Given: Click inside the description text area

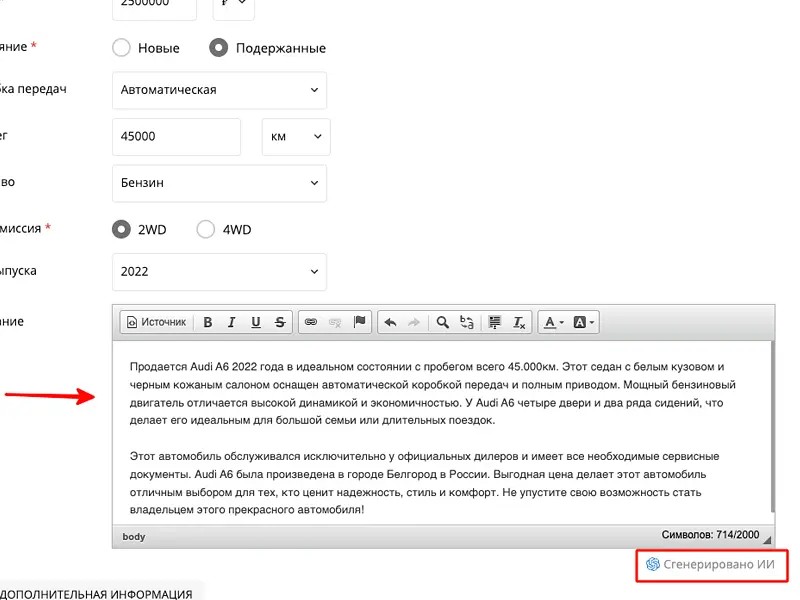Looking at the screenshot, I should point(442,433).
